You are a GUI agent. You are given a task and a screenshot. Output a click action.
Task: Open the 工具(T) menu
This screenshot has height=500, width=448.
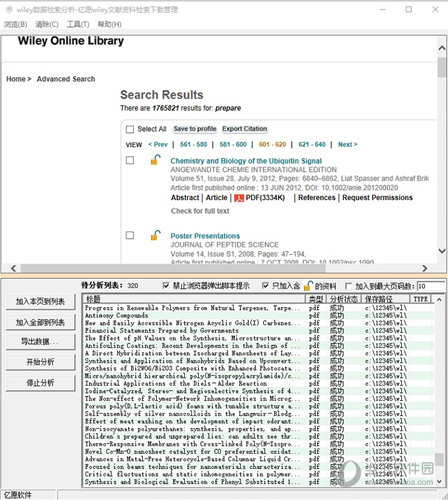tap(78, 24)
